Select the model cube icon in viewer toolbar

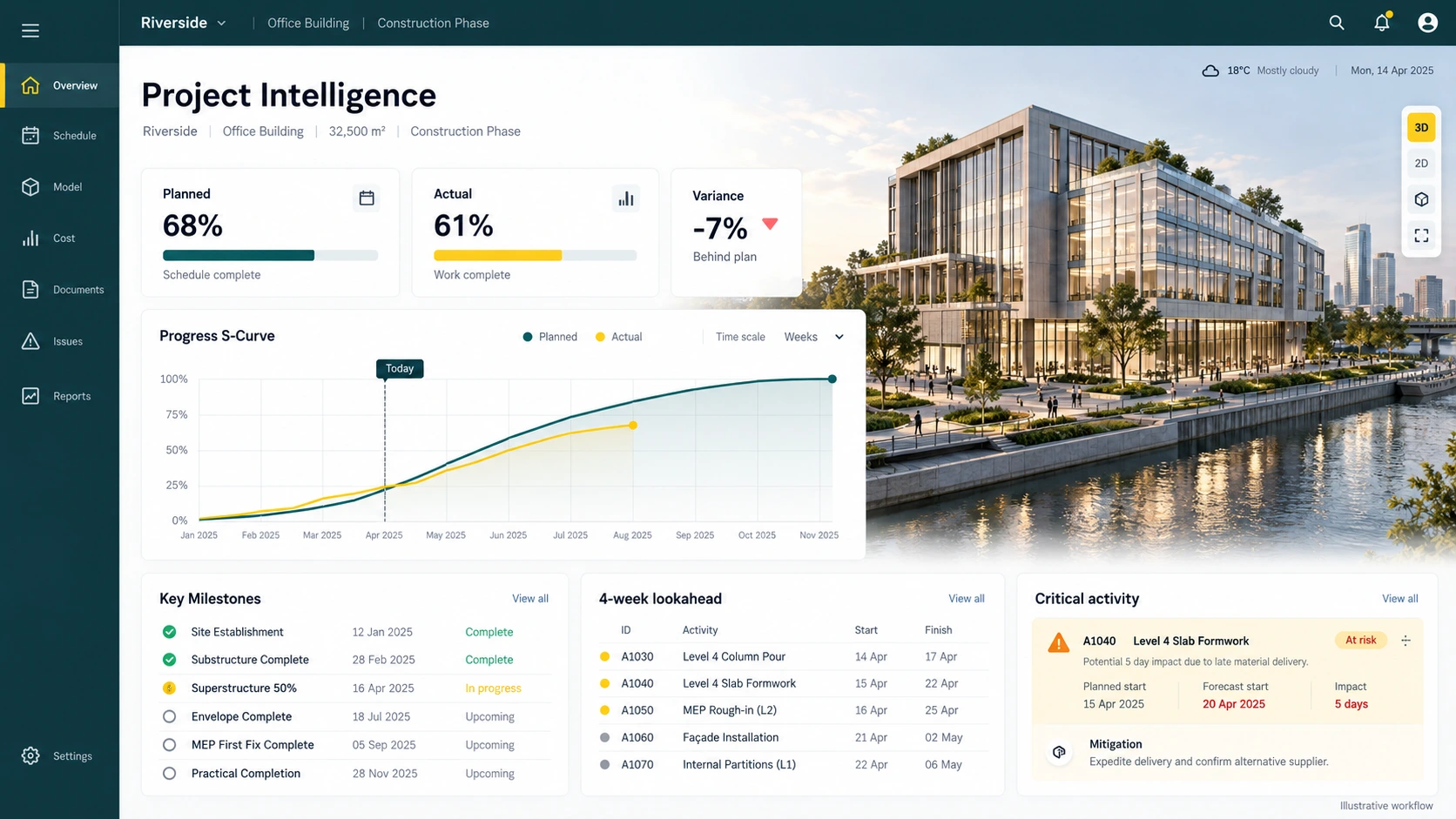(1421, 199)
